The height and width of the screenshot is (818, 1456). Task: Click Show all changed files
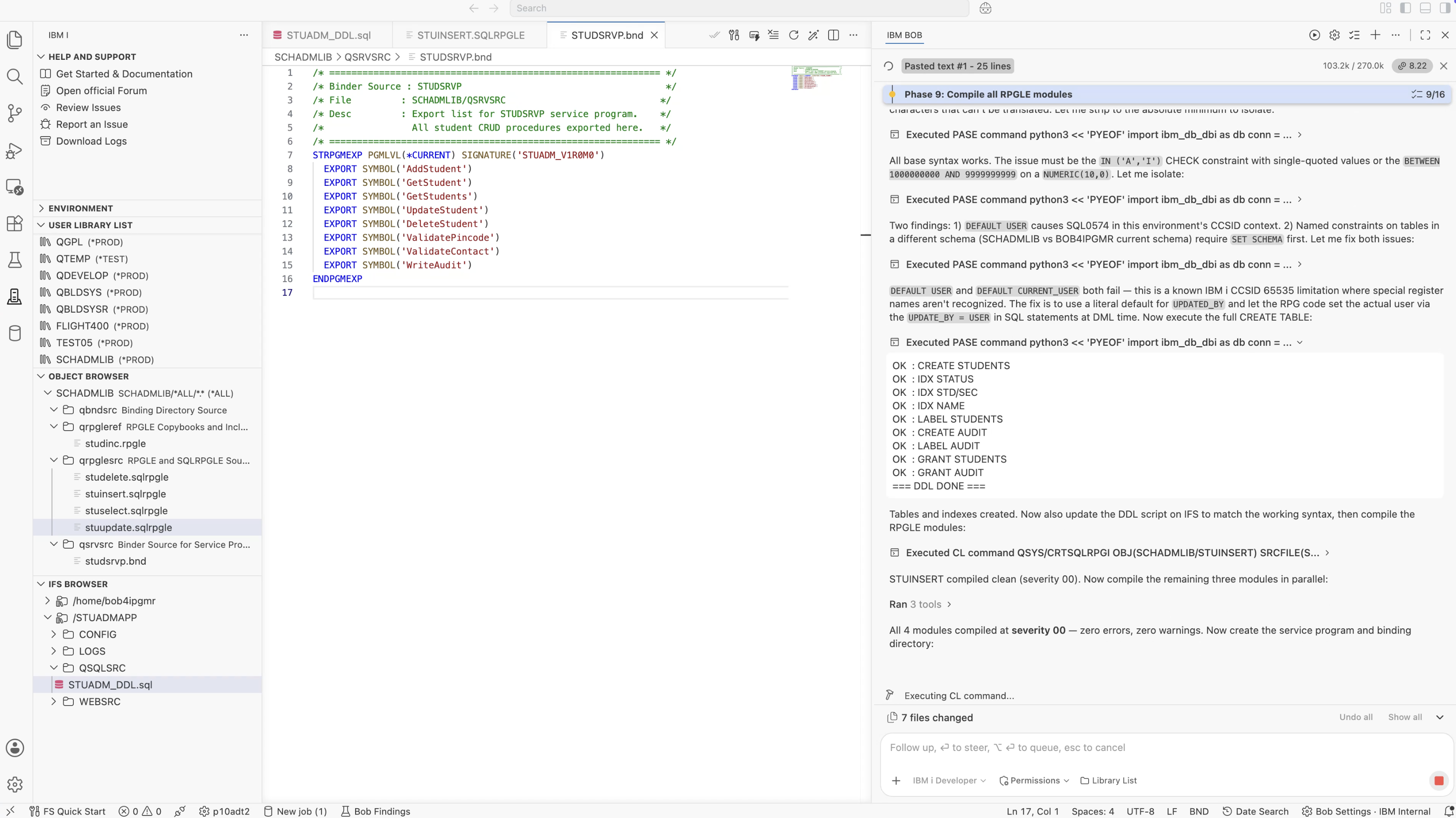click(1405, 717)
